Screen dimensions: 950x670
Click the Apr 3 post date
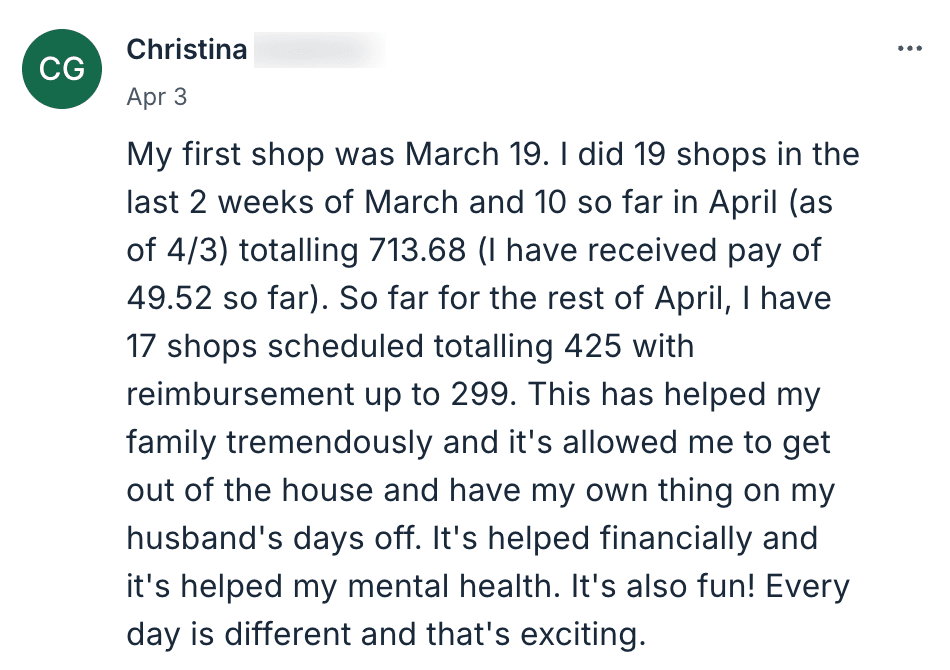(x=157, y=97)
